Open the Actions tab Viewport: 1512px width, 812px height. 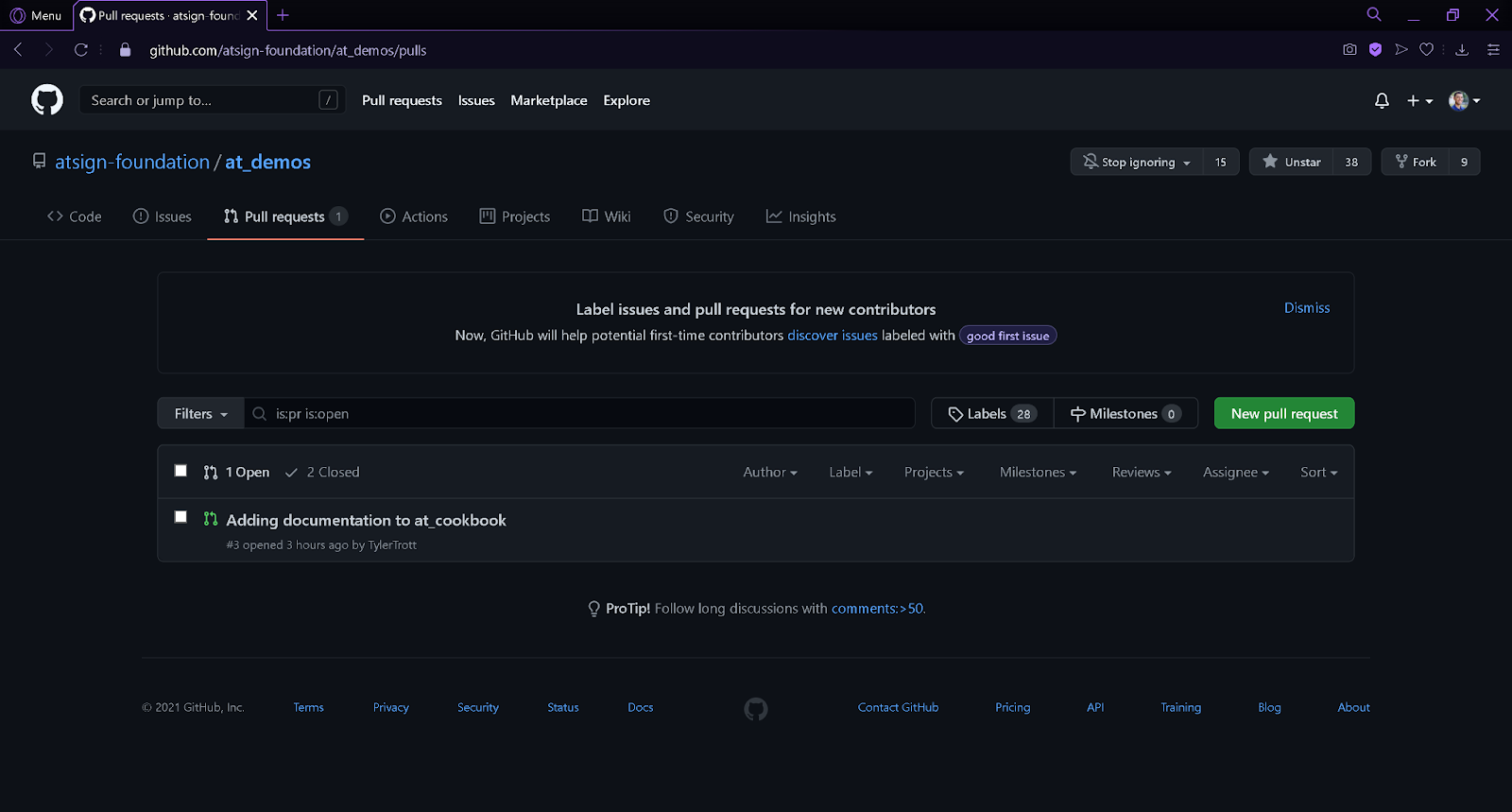[414, 216]
